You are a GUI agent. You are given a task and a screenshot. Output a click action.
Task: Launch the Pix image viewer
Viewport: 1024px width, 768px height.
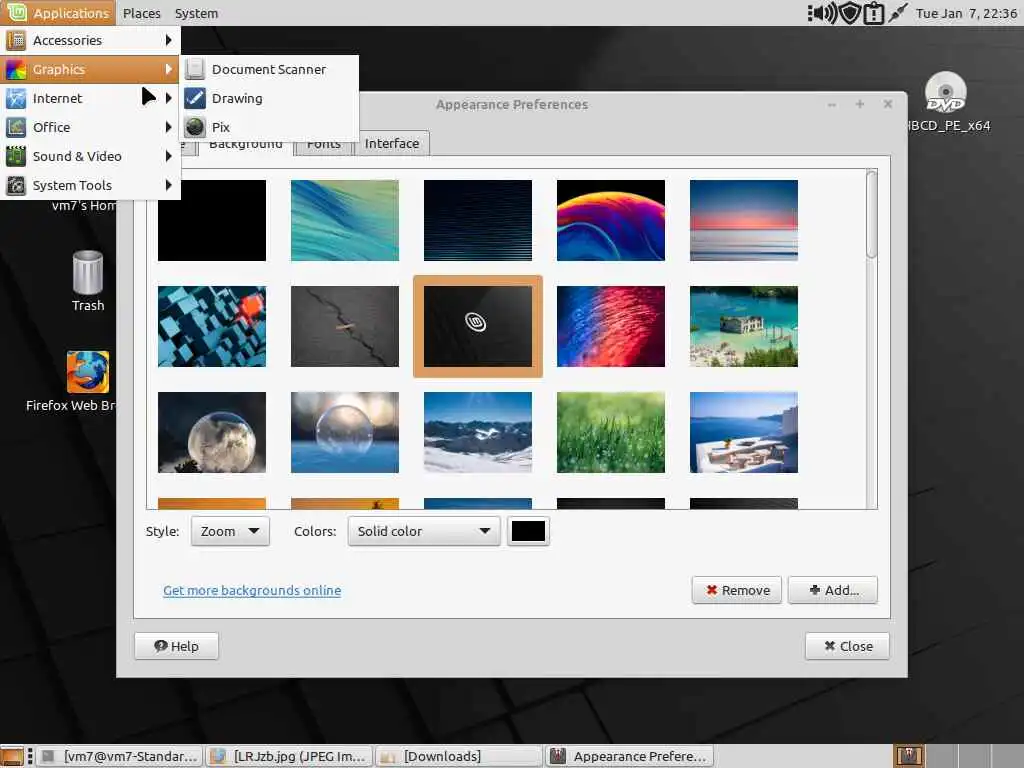[269, 127]
